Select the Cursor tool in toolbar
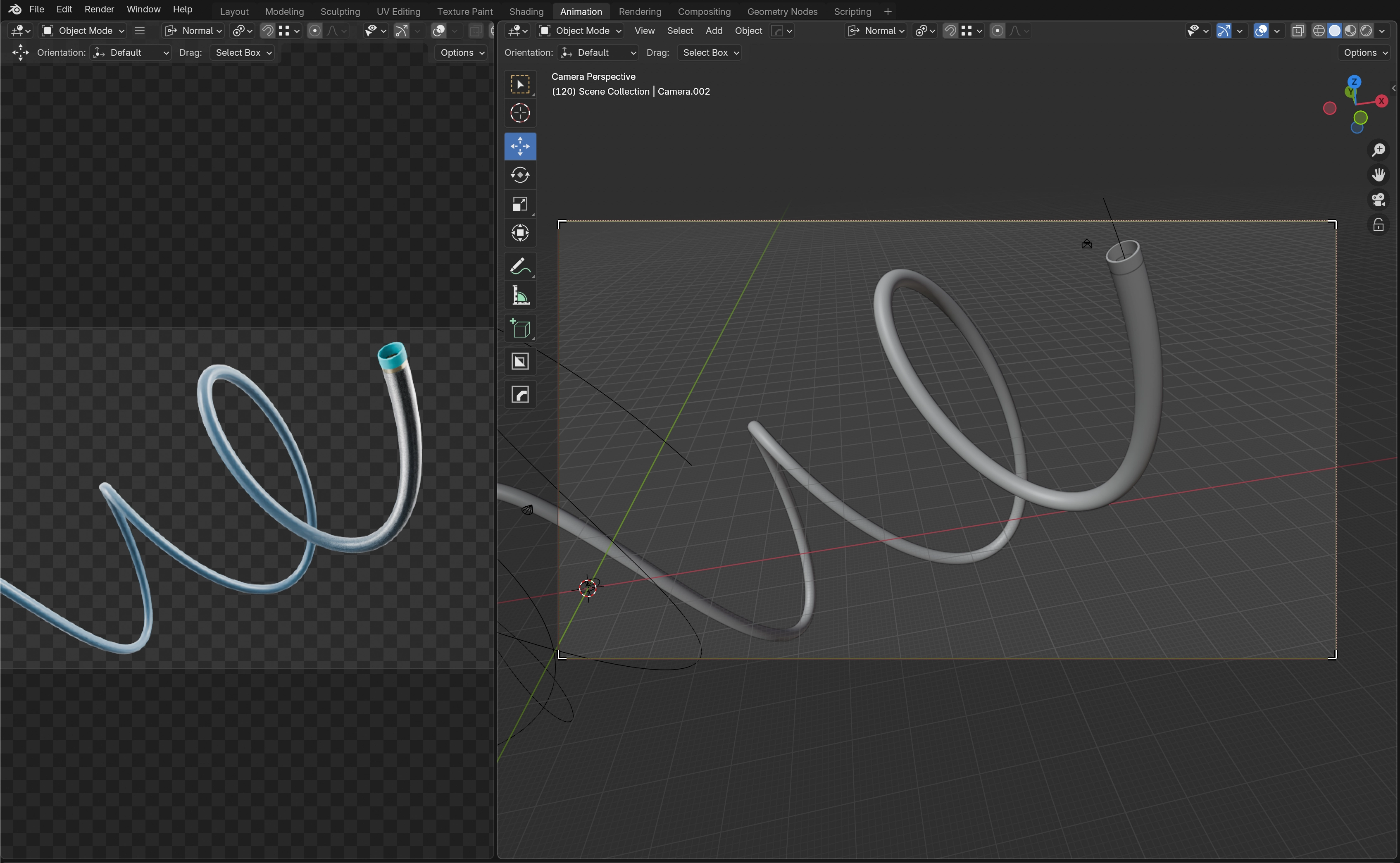Image resolution: width=1400 pixels, height=863 pixels. pos(520,113)
